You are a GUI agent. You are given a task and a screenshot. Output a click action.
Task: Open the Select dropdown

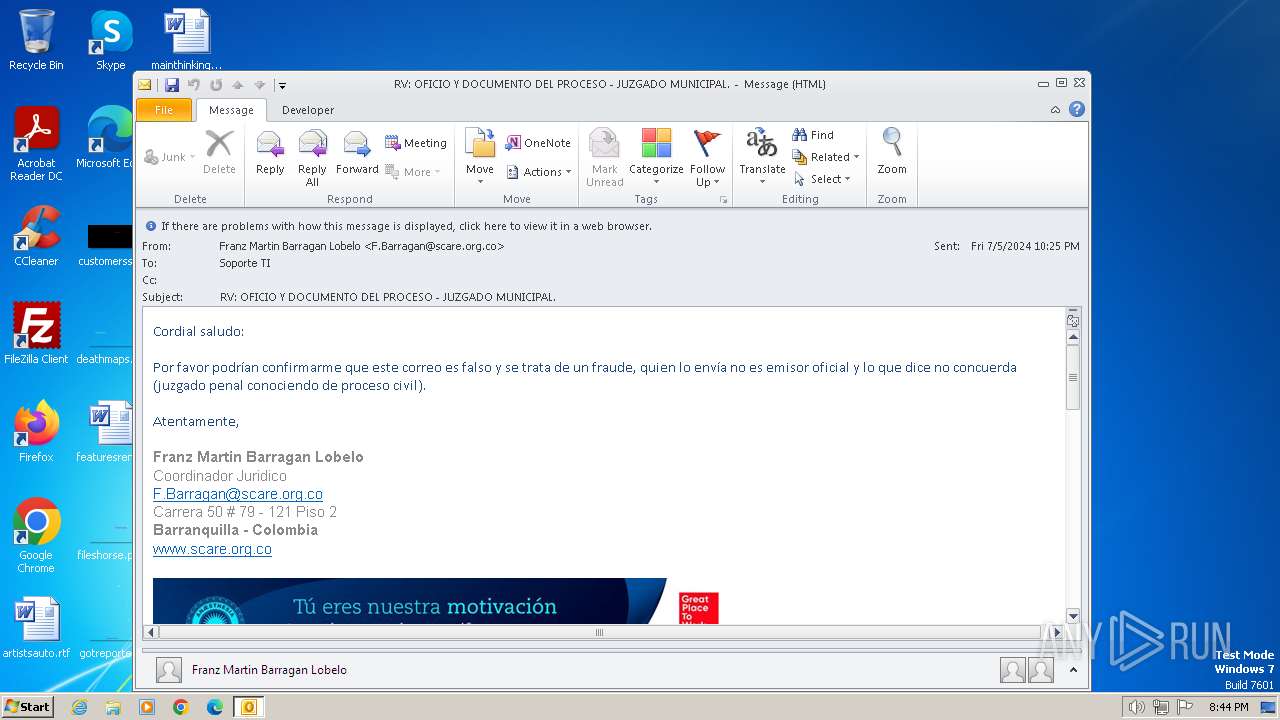822,179
